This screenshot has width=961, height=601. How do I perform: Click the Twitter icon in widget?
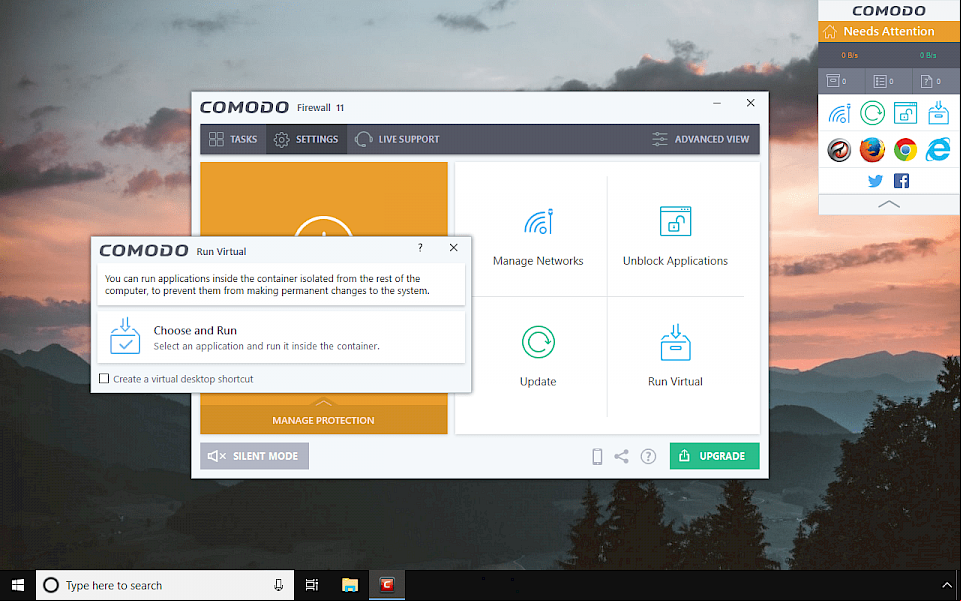click(x=875, y=181)
